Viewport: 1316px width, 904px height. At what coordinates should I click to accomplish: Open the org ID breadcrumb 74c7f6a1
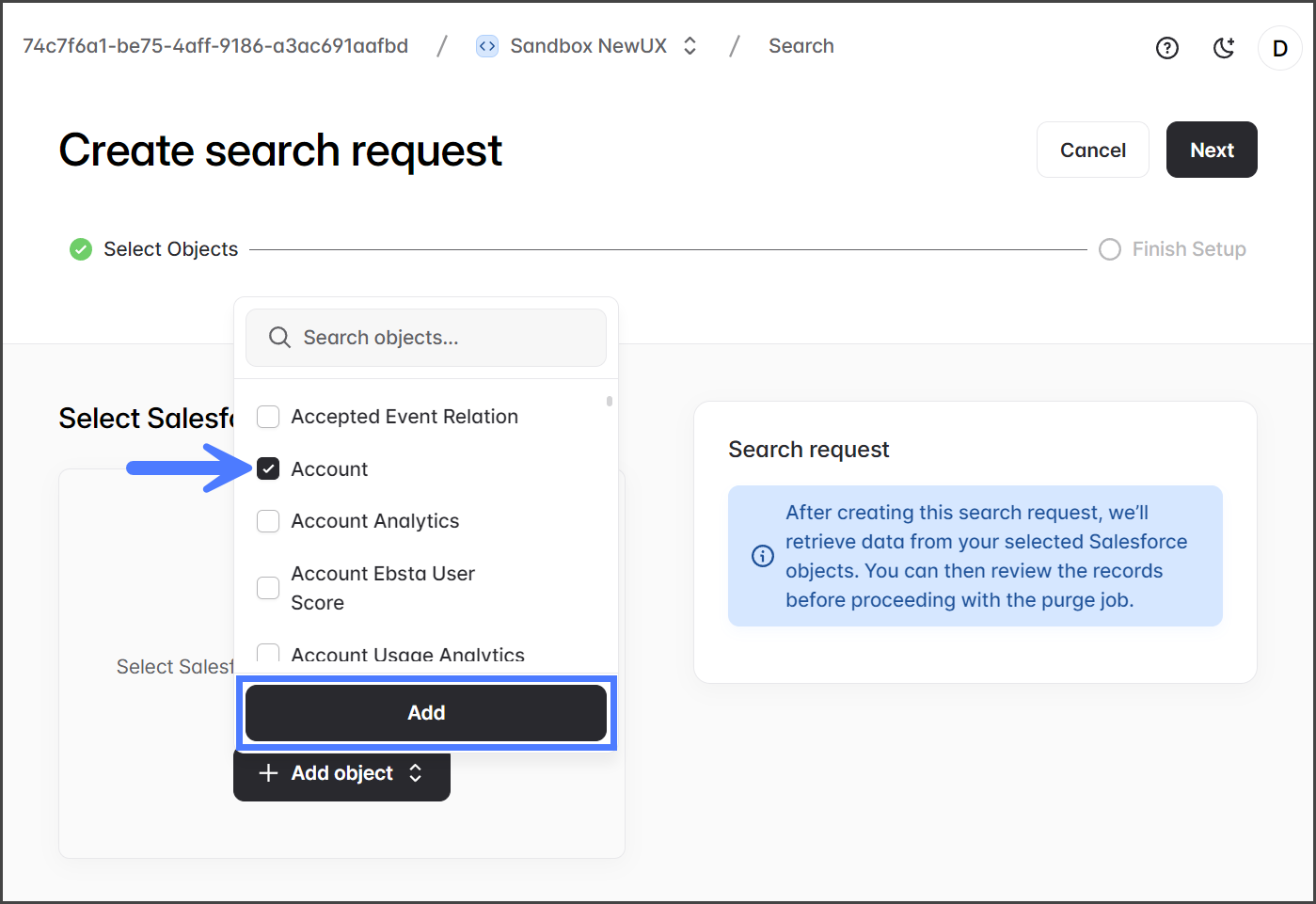[215, 46]
